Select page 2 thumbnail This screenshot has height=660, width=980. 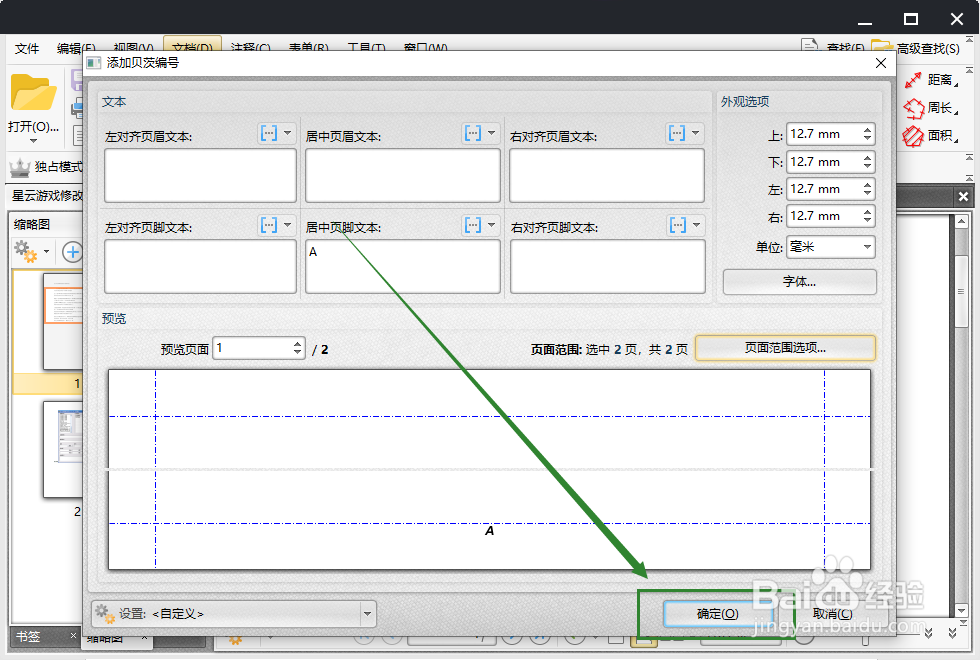(x=62, y=449)
